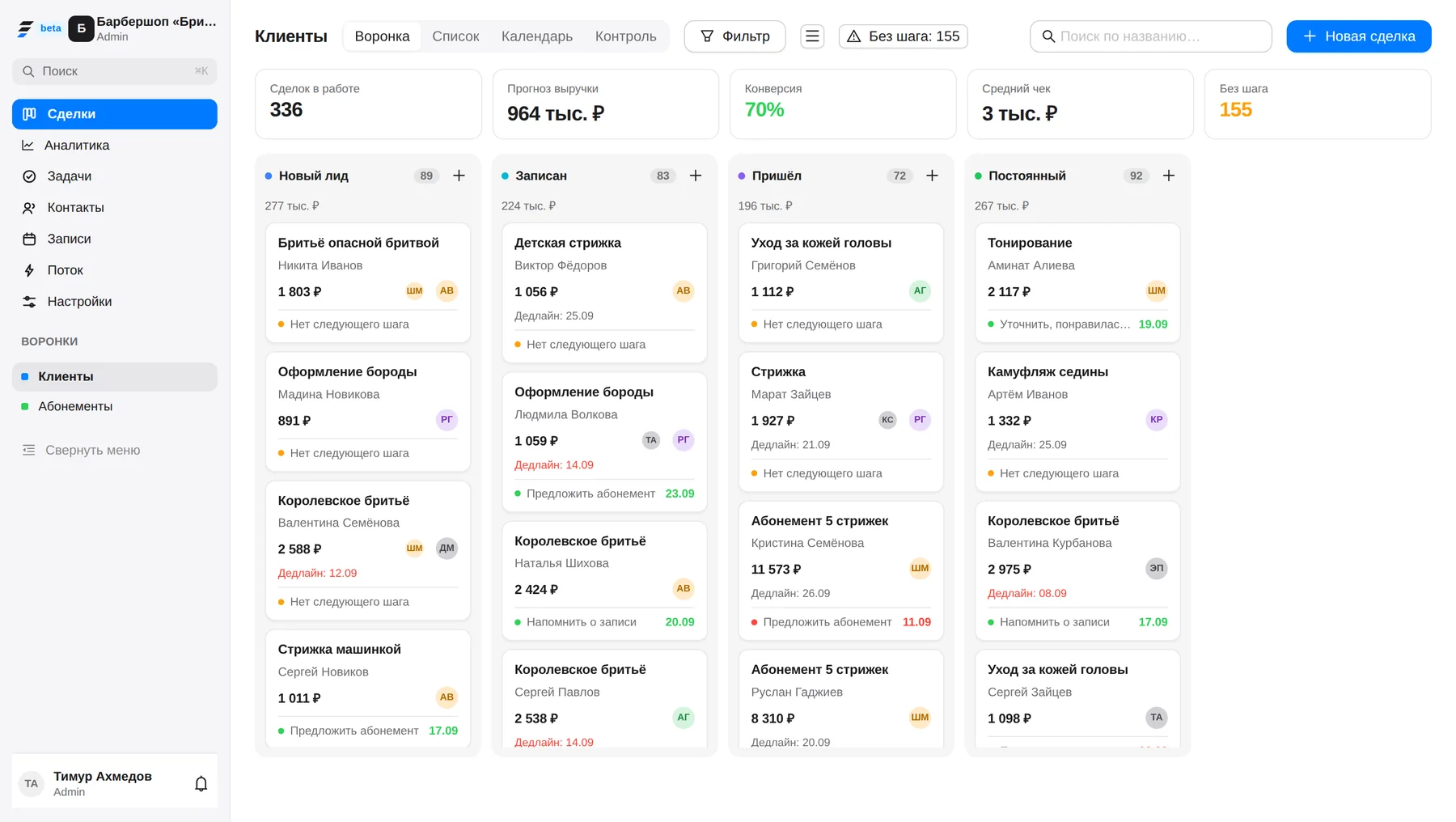Click the notification bell icon
Viewport: 1456px width, 822px height.
[201, 783]
